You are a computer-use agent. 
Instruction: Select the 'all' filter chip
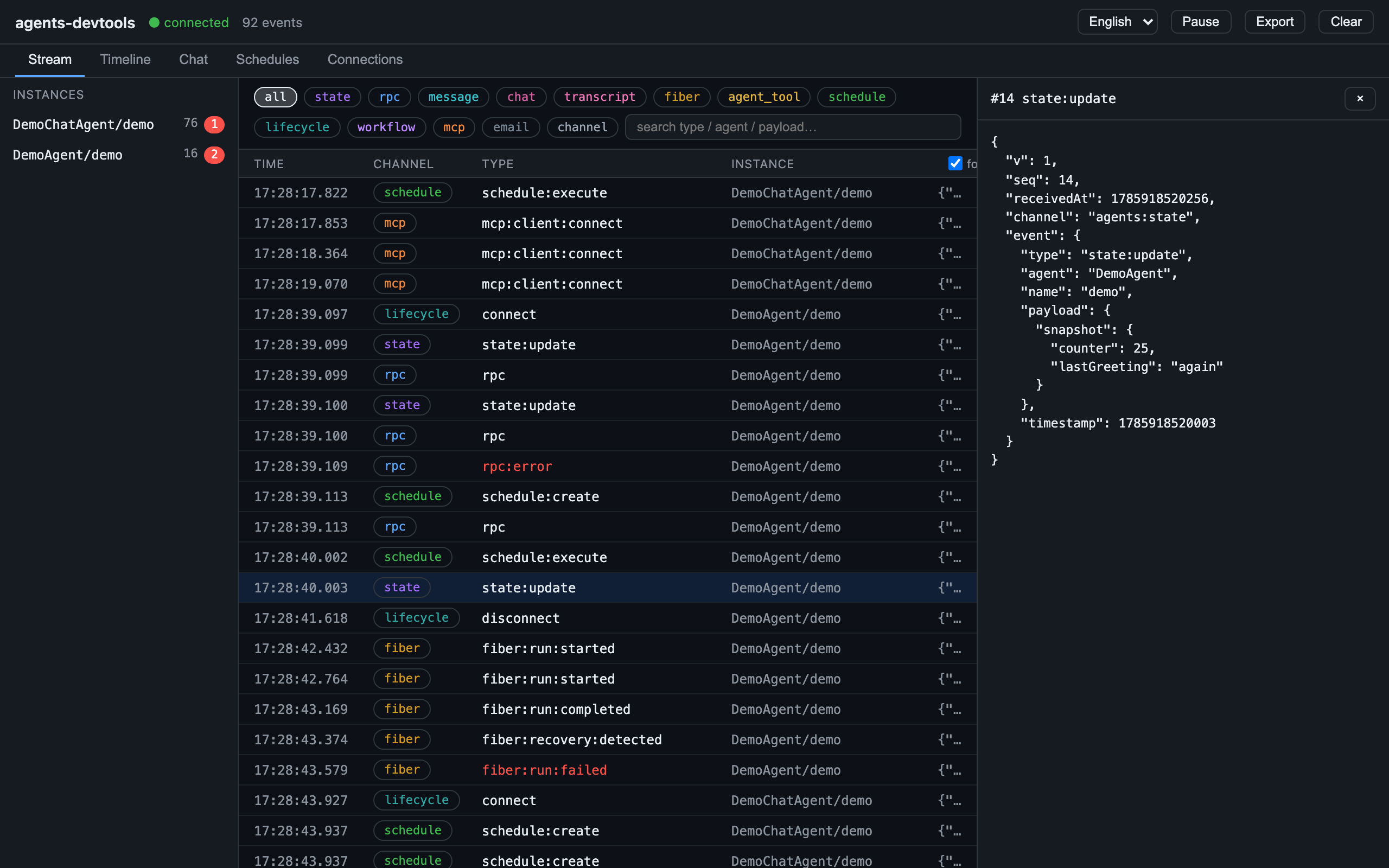276,97
